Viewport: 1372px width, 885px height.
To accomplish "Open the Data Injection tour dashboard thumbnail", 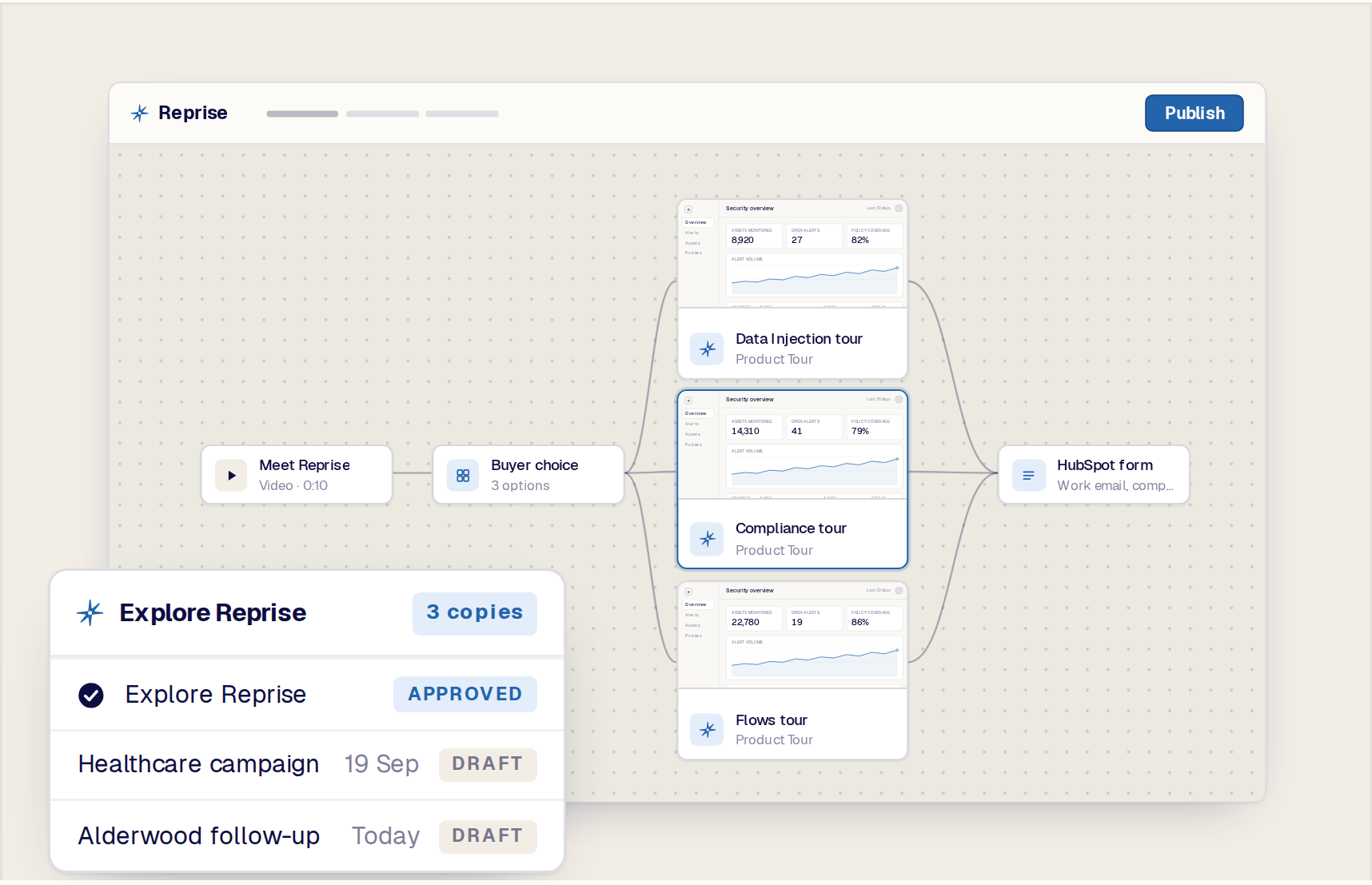I will pyautogui.click(x=792, y=253).
